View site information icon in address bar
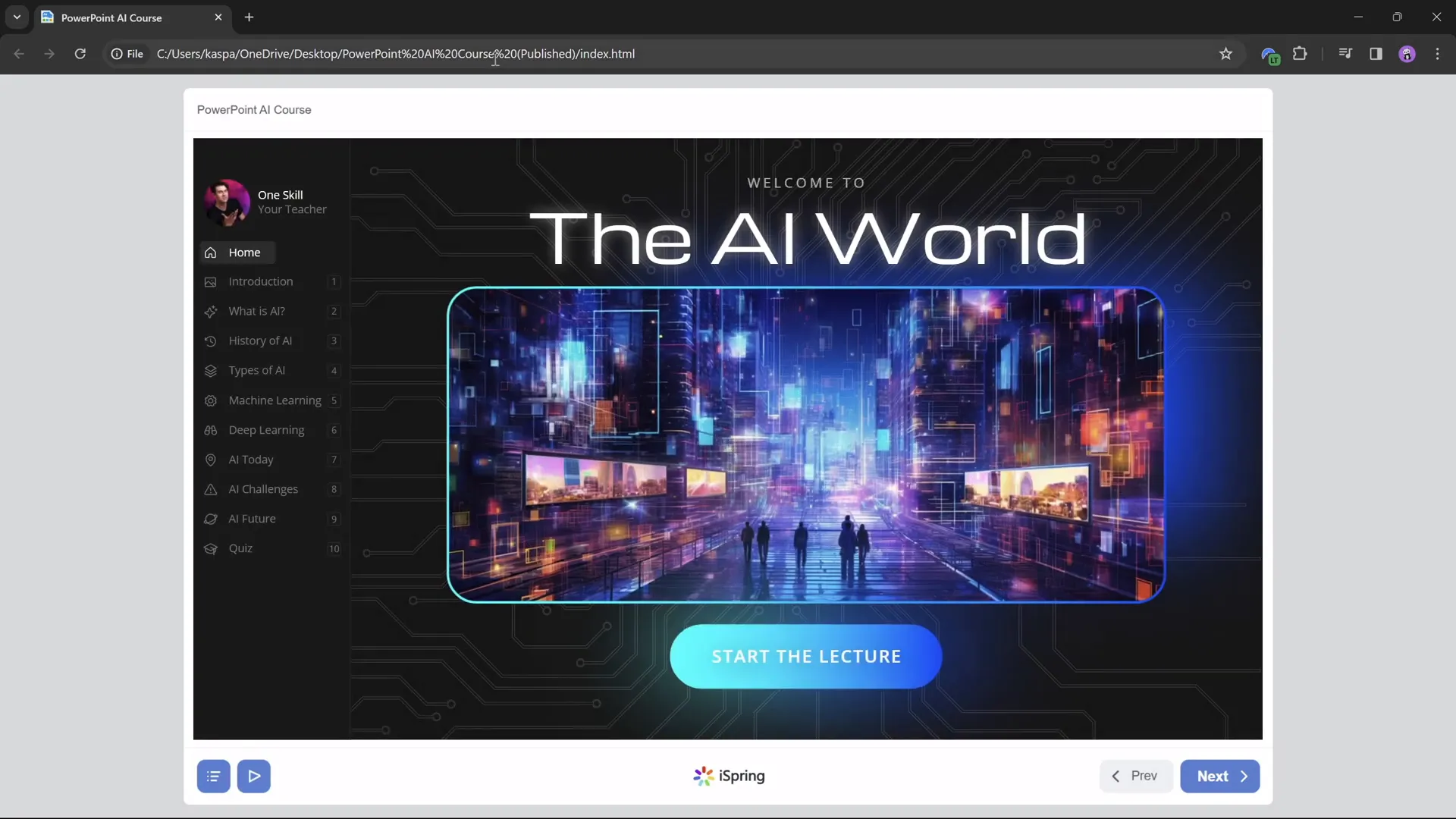 click(x=115, y=54)
